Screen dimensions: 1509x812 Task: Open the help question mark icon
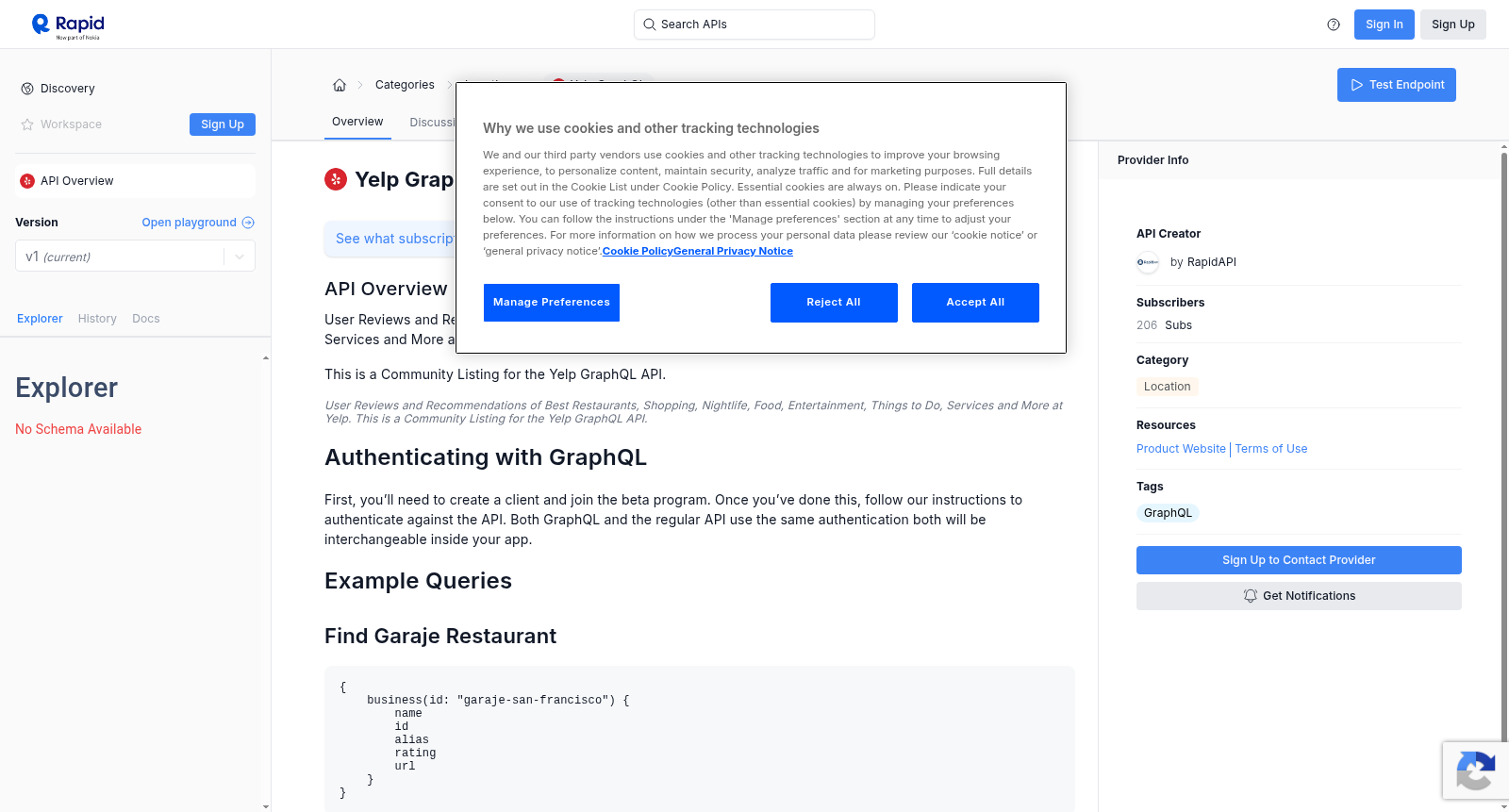1334,25
